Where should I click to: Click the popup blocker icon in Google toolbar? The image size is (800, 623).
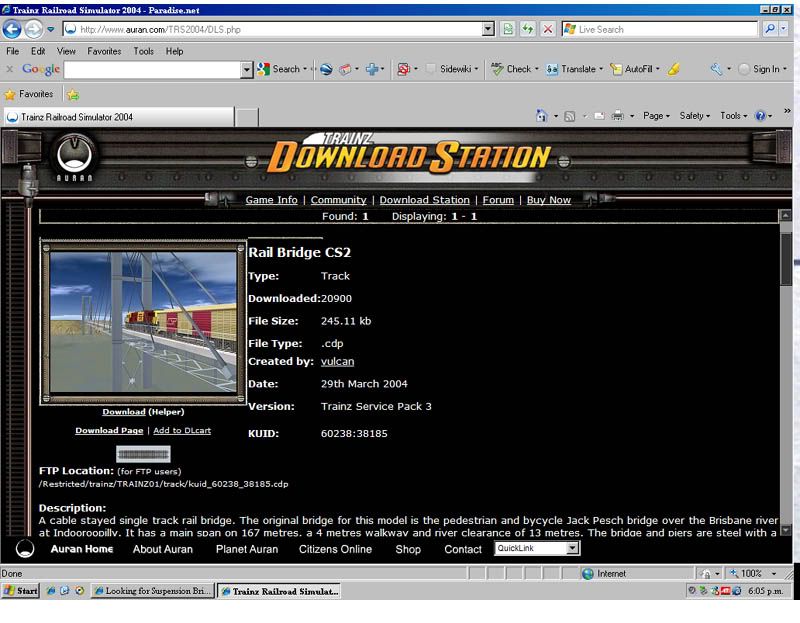[x=404, y=69]
